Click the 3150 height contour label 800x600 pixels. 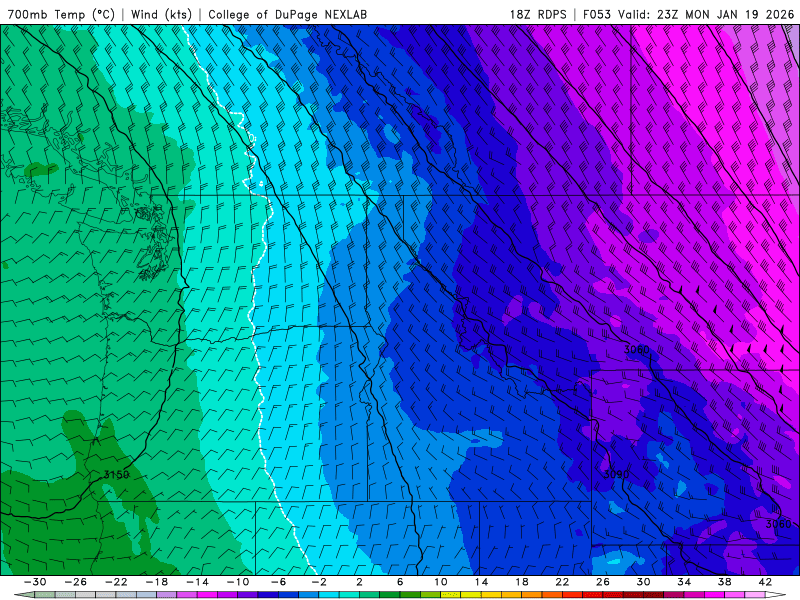116,474
